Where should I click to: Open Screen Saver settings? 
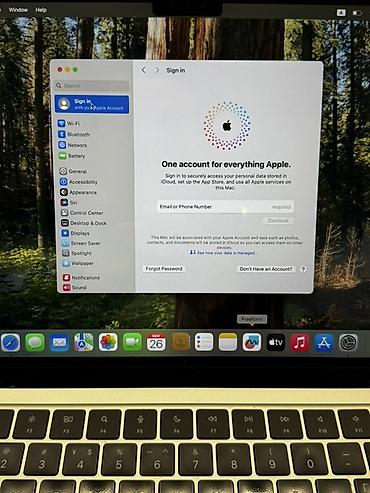point(81,243)
